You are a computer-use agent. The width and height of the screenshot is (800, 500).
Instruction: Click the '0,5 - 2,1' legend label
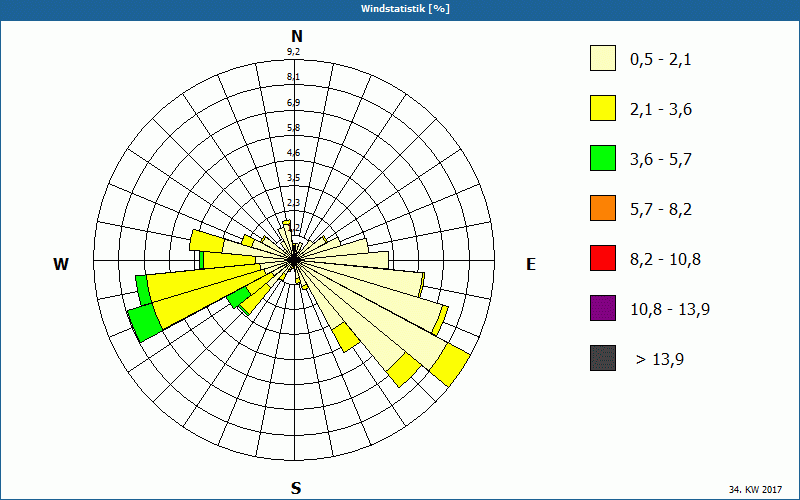[661, 60]
